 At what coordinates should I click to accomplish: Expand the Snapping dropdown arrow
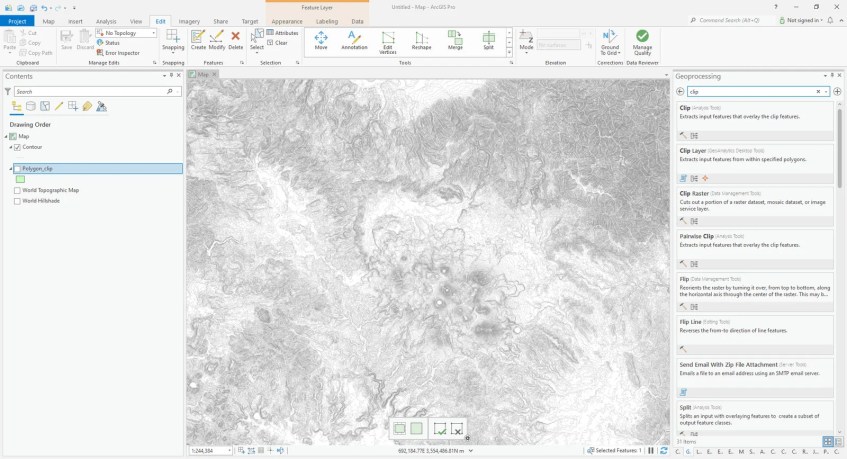click(173, 53)
